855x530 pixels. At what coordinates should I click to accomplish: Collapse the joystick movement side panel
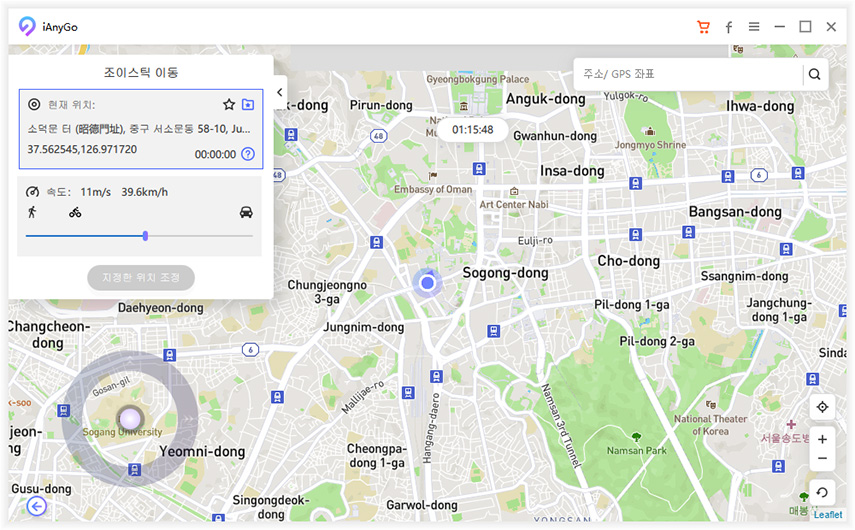[280, 93]
